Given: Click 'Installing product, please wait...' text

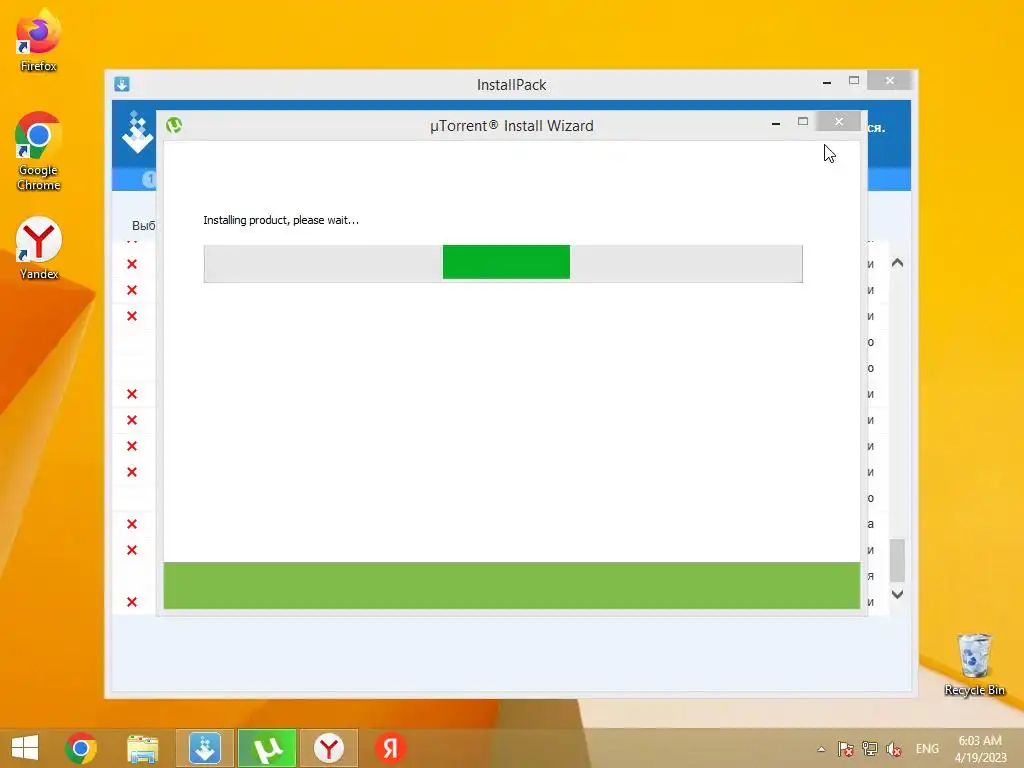Looking at the screenshot, I should 281,220.
